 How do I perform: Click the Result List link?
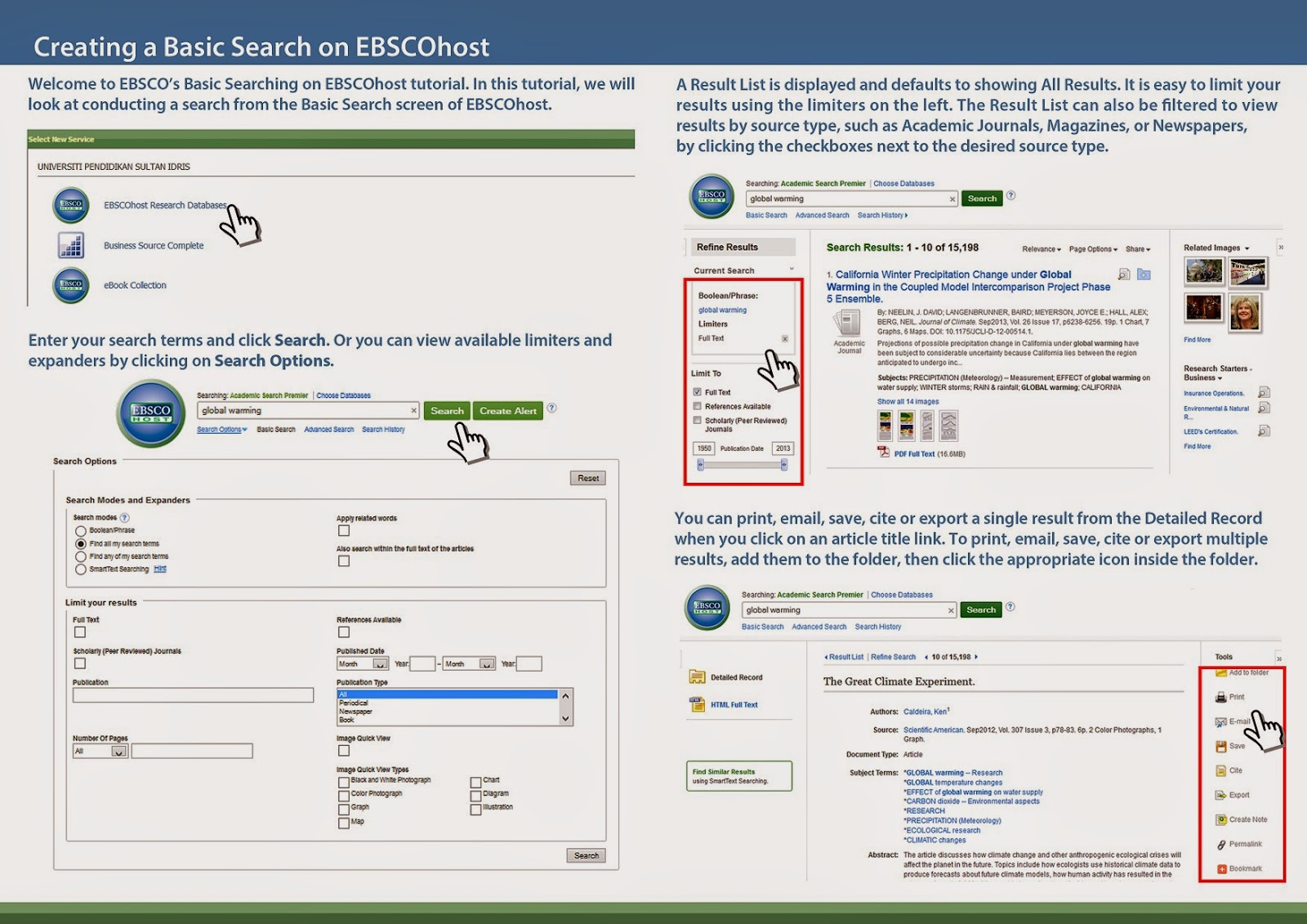point(844,657)
